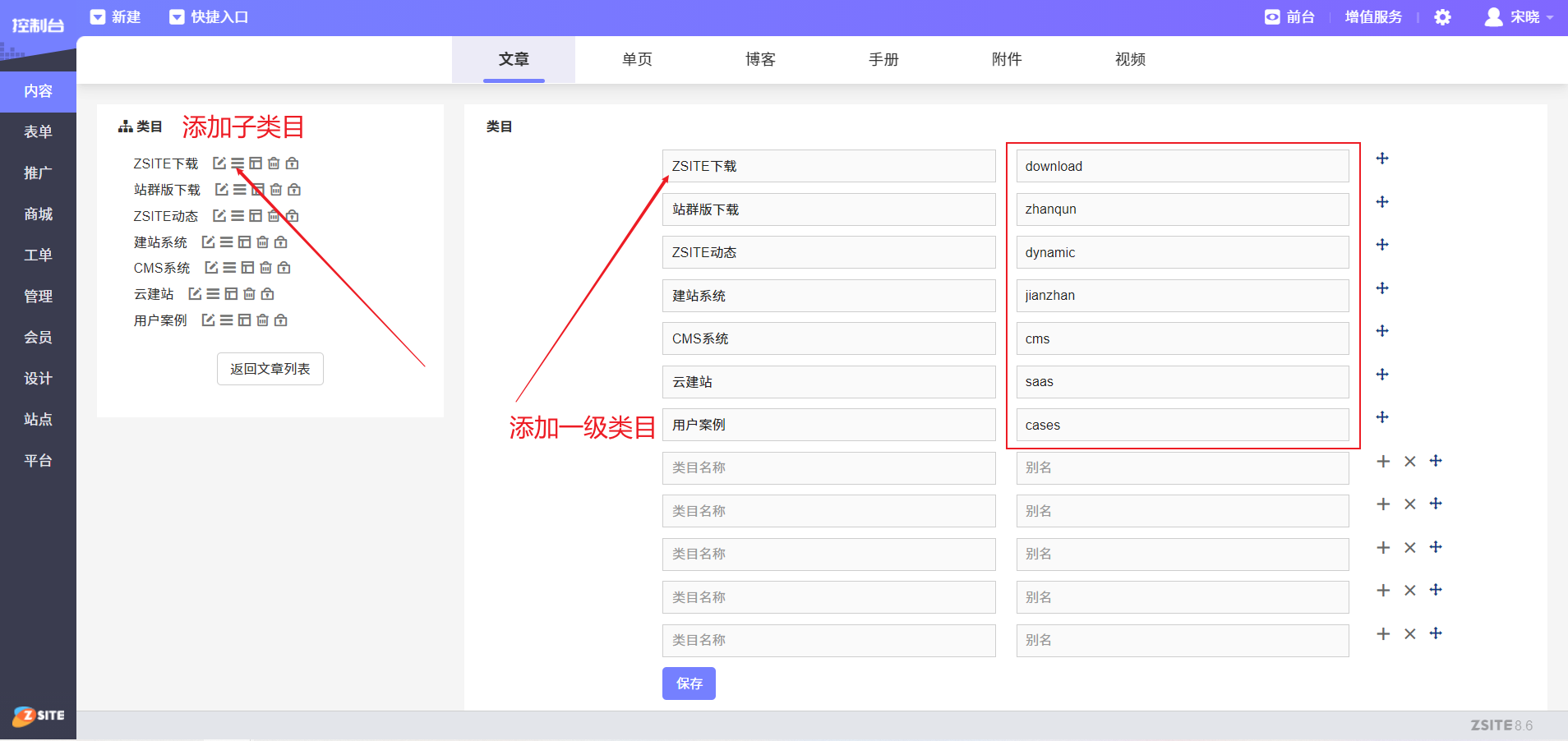Open the 增值服务 link
Screen dimensions: 1568x741
pyautogui.click(x=1373, y=17)
